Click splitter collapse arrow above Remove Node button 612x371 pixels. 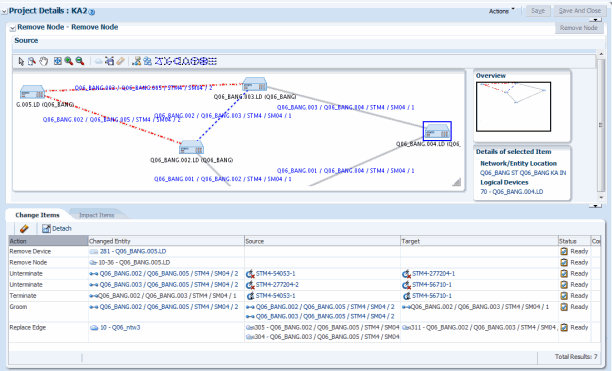tap(595, 20)
